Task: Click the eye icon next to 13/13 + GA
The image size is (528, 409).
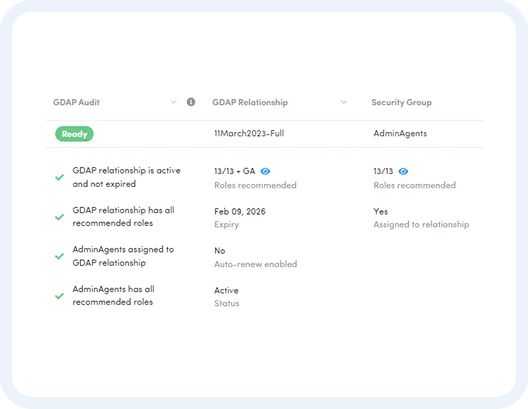Action: [x=265, y=171]
